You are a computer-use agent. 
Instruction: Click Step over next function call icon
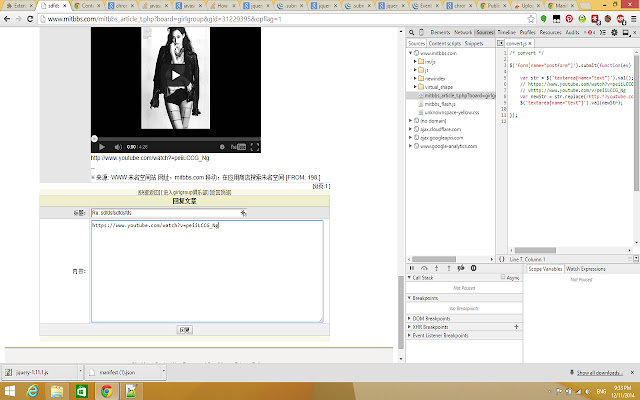pyautogui.click(x=424, y=268)
